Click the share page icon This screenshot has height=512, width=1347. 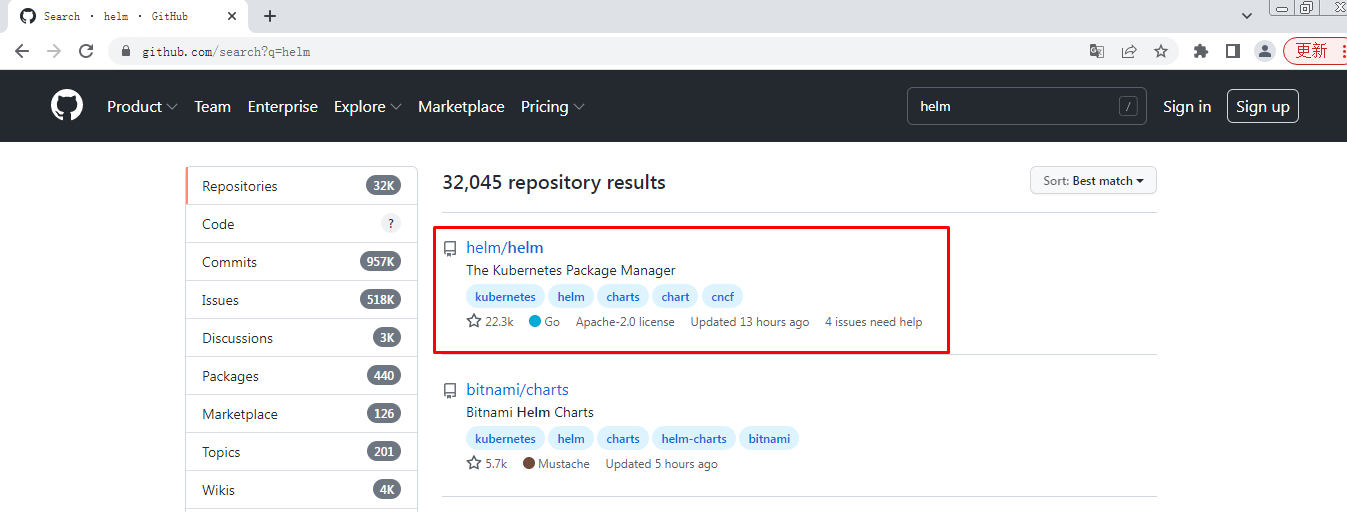pos(1129,51)
